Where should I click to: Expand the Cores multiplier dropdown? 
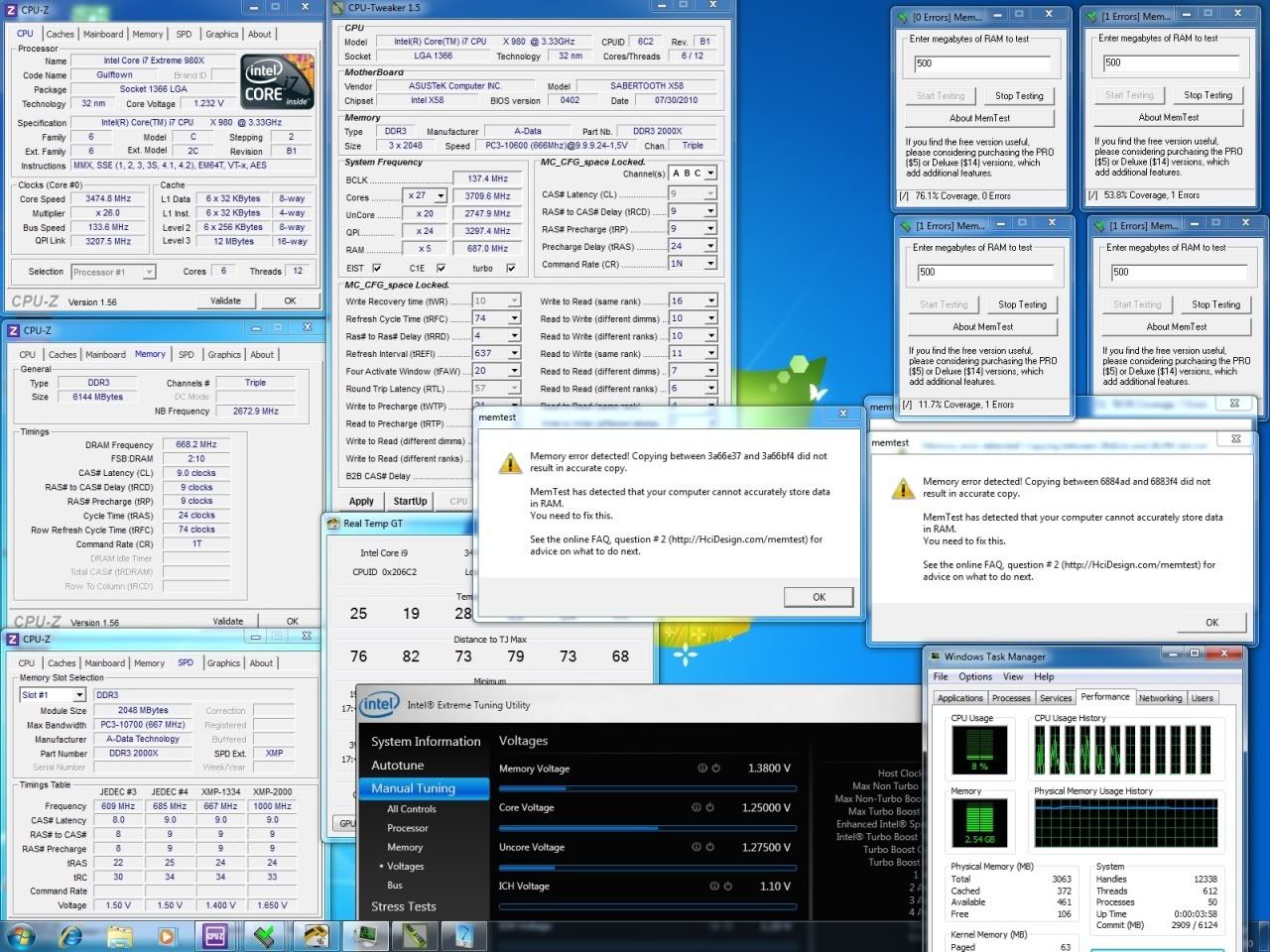439,196
